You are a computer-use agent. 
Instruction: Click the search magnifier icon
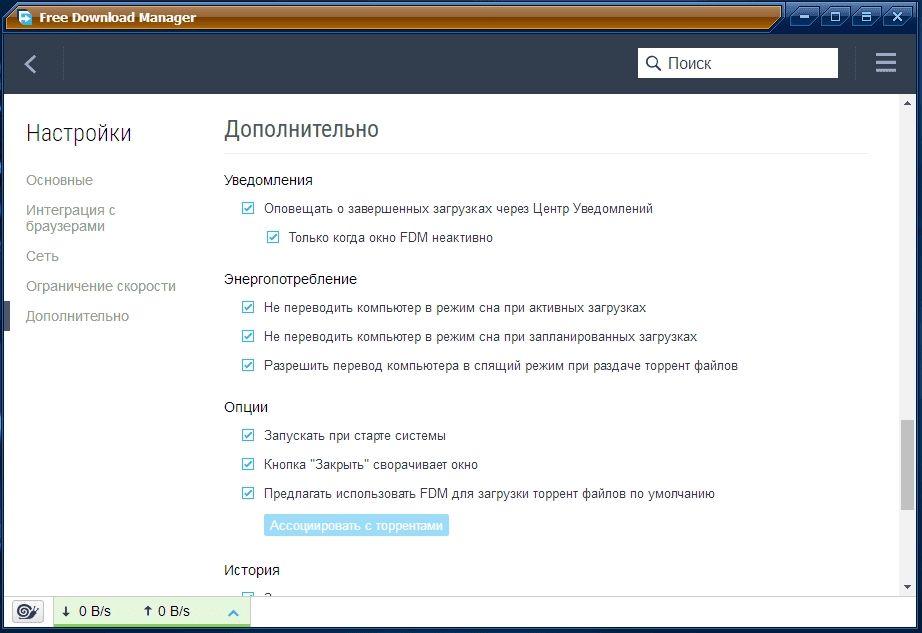[653, 63]
